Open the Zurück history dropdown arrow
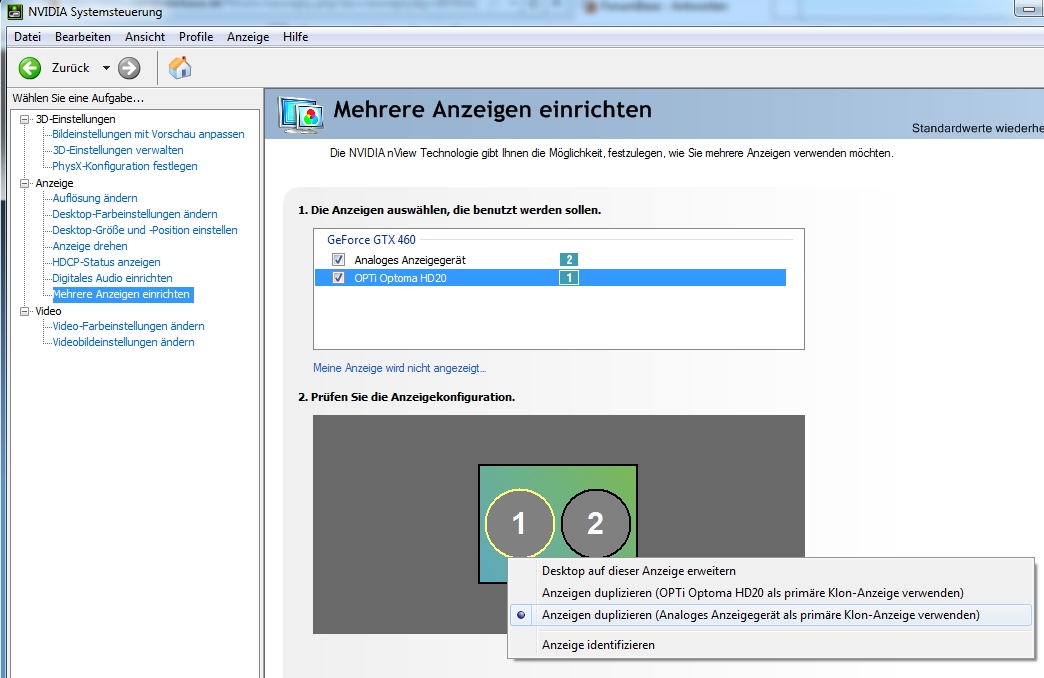This screenshot has height=678, width=1044. [x=106, y=68]
